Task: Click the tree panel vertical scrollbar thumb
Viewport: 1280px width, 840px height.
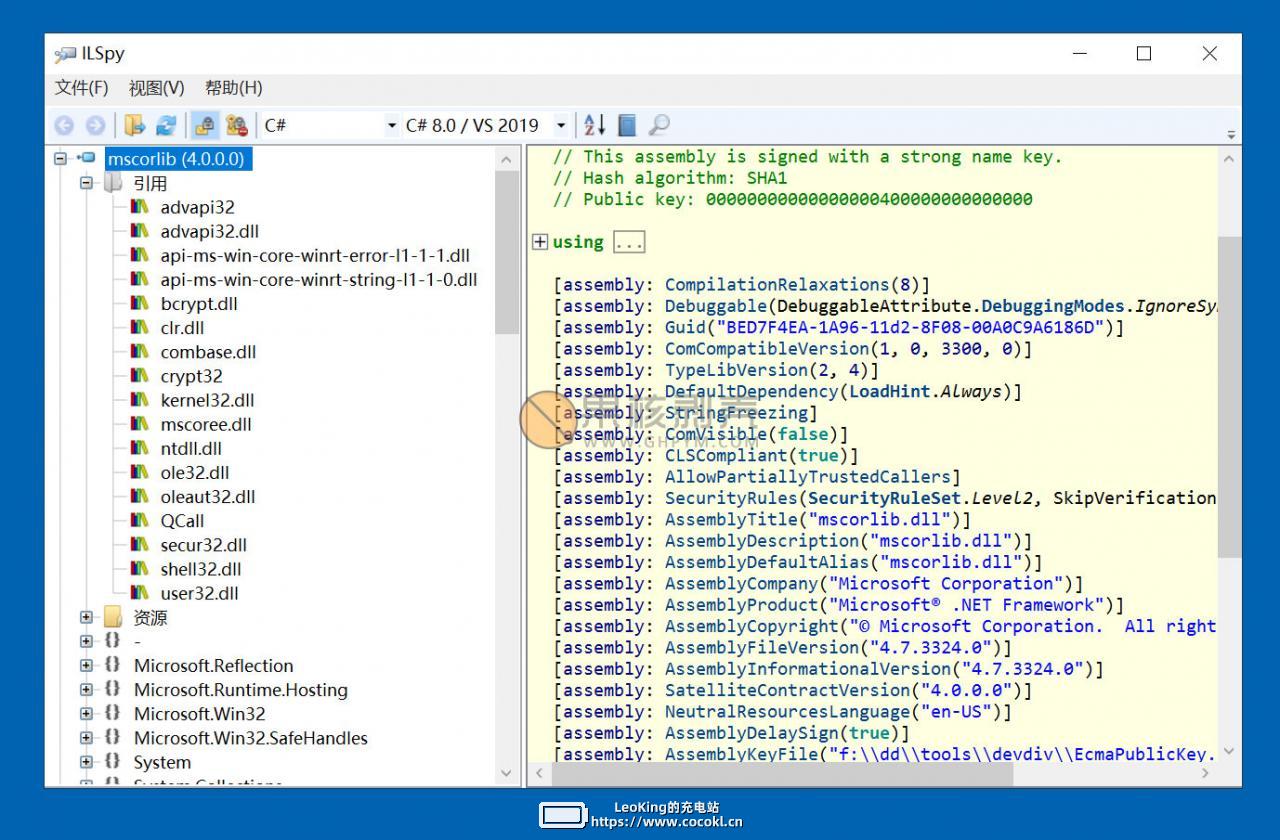Action: [507, 253]
